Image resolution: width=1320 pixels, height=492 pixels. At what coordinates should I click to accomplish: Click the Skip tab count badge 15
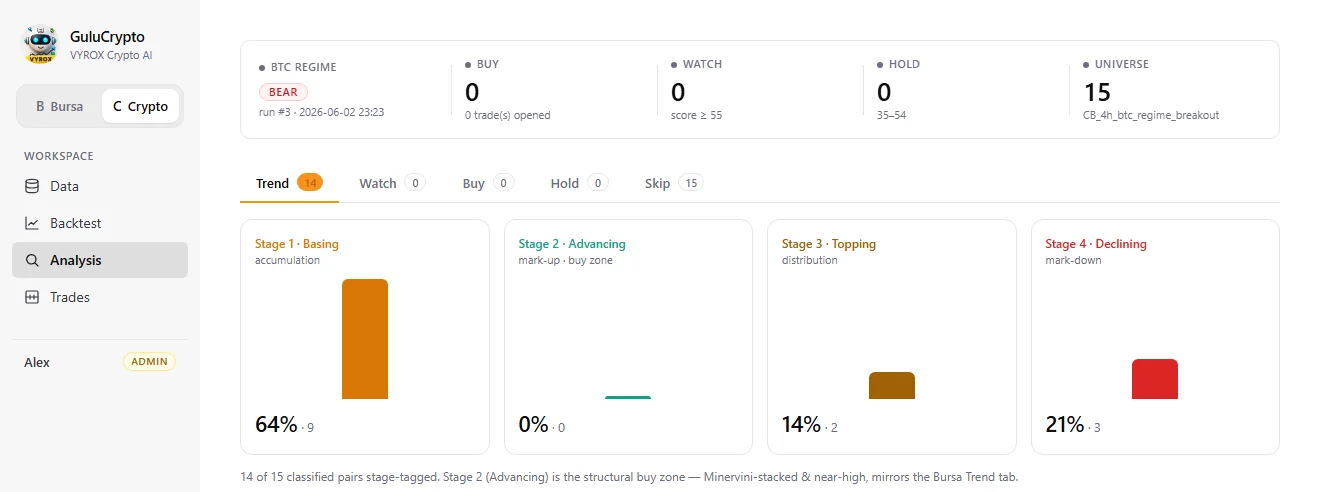(690, 183)
